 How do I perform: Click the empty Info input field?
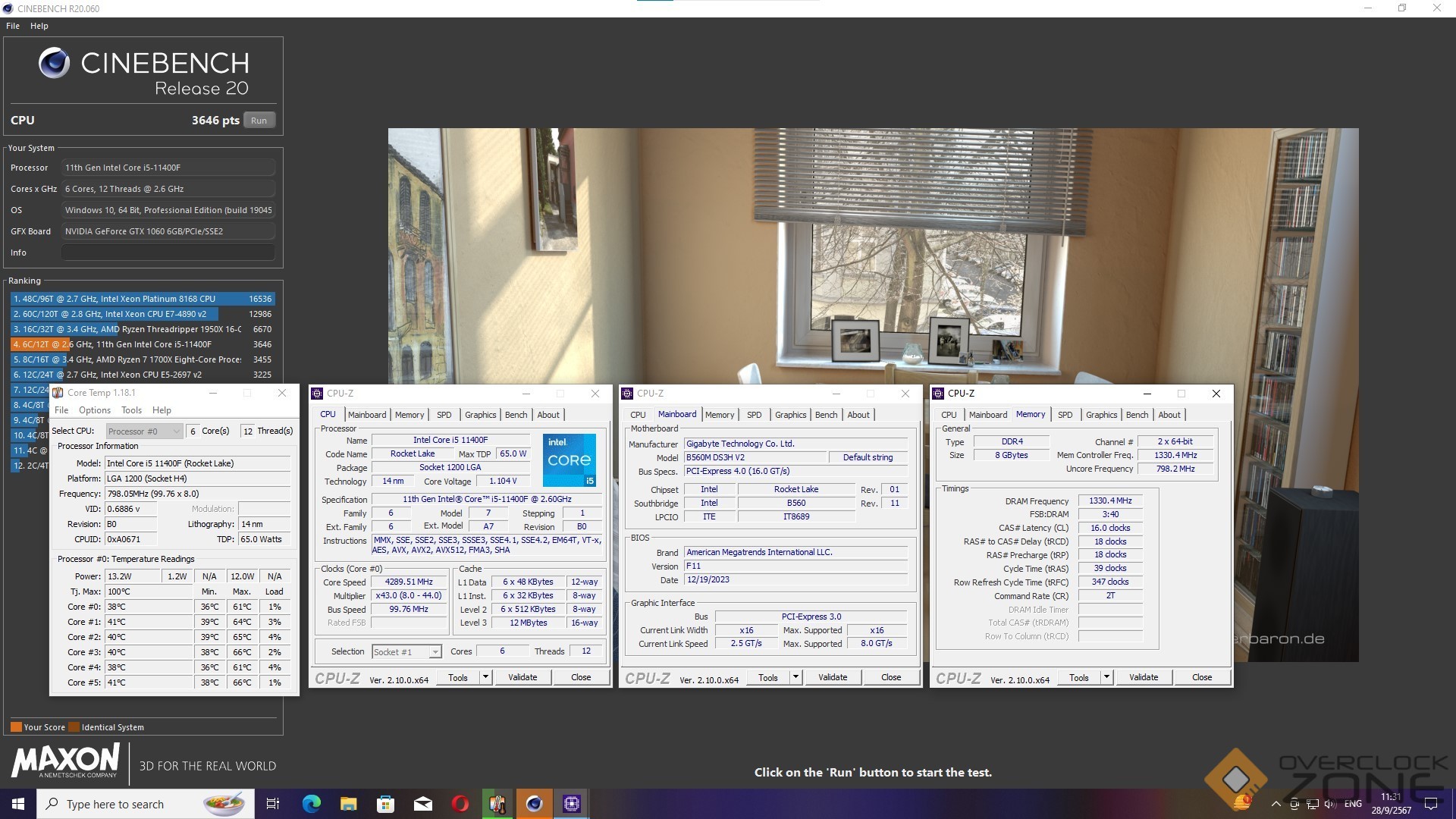click(x=168, y=253)
